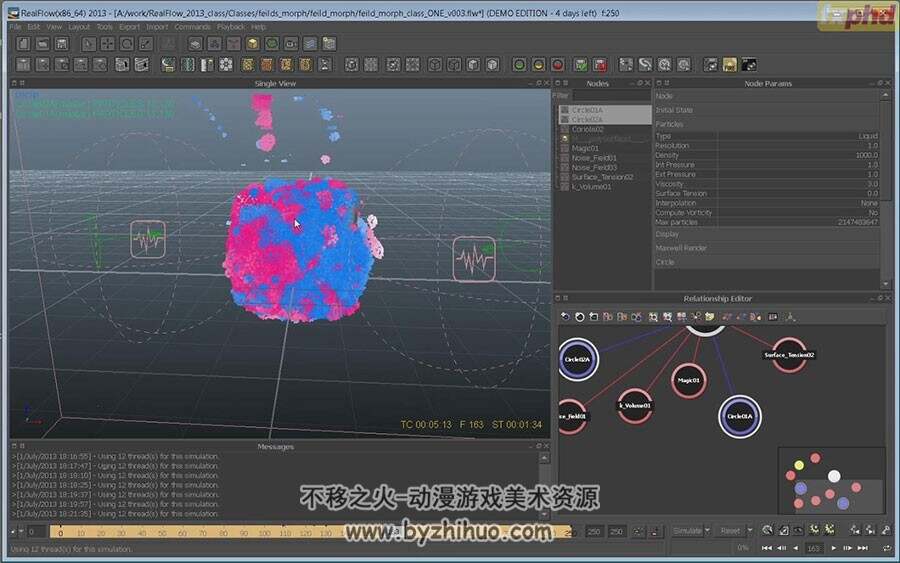Click the Simulate button

coord(687,531)
